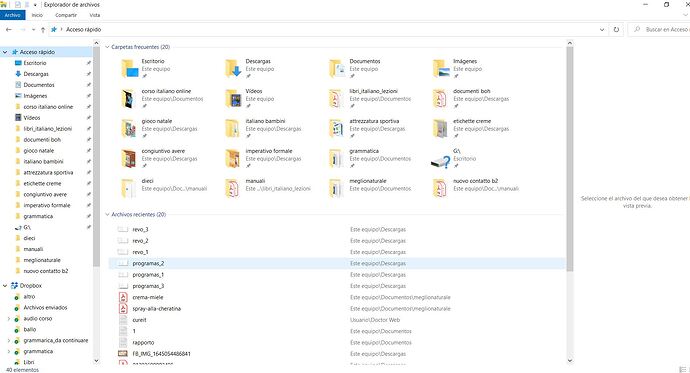The width and height of the screenshot is (690, 373).
Task: Click the Quick Access Toolbar customize dropdown
Action: click(35, 5)
